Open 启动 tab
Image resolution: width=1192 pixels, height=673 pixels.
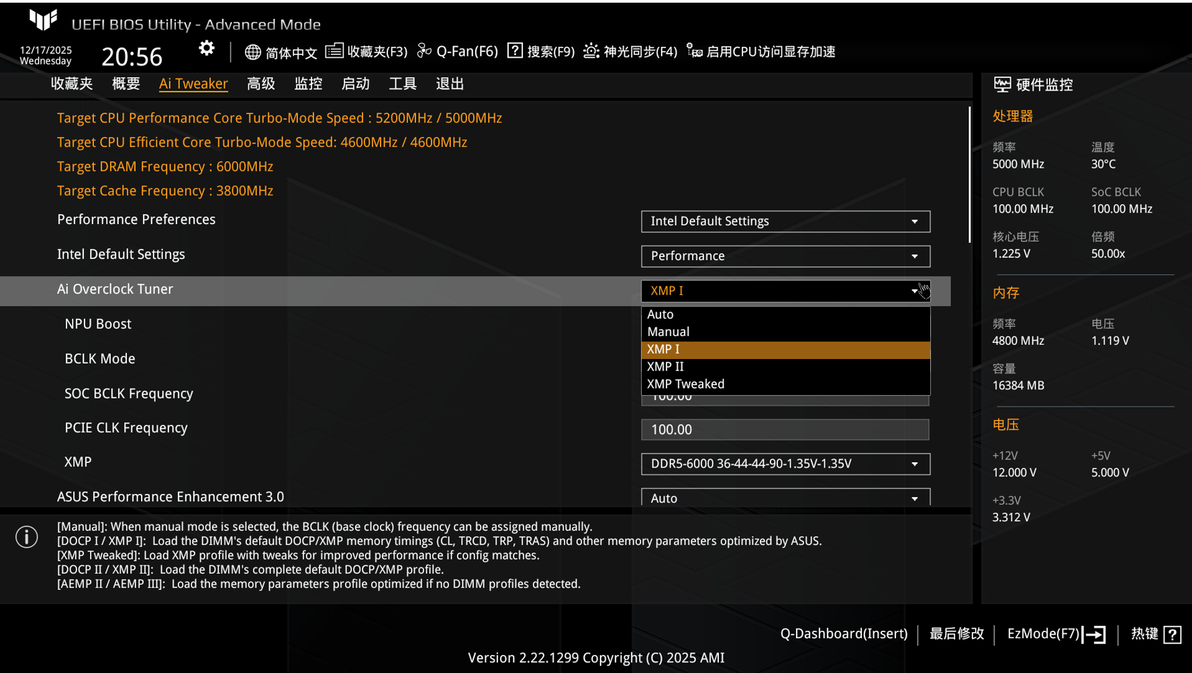[355, 84]
